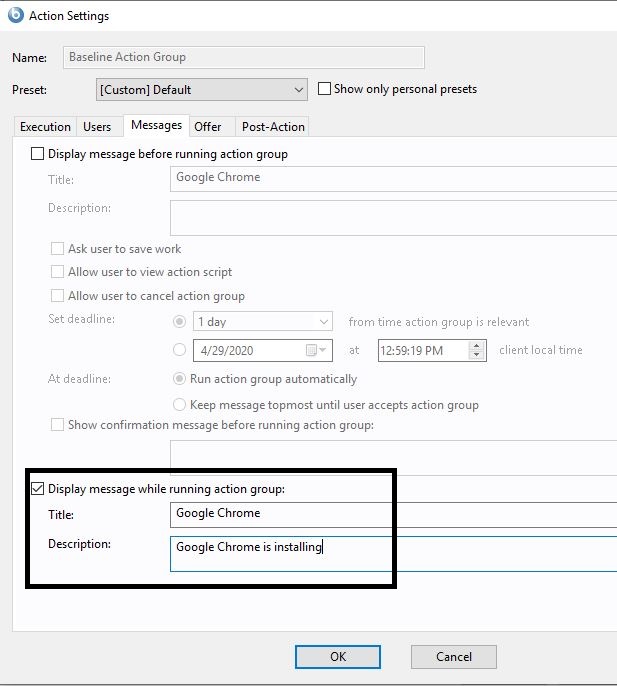Click the Description field with Google Chrome is installing
Screen dimensions: 617x686
pyautogui.click(x=393, y=554)
